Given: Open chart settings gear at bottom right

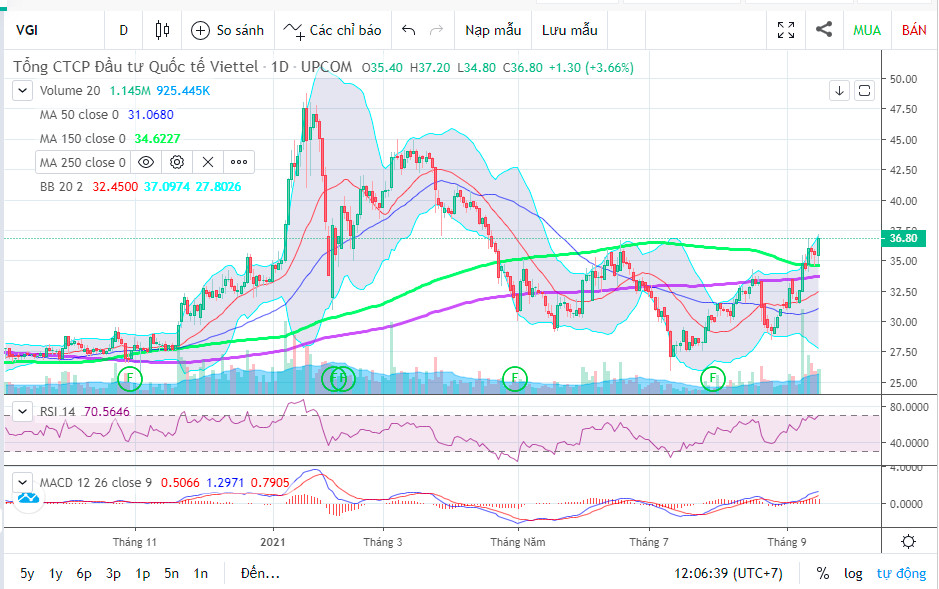Looking at the screenshot, I should tap(908, 542).
